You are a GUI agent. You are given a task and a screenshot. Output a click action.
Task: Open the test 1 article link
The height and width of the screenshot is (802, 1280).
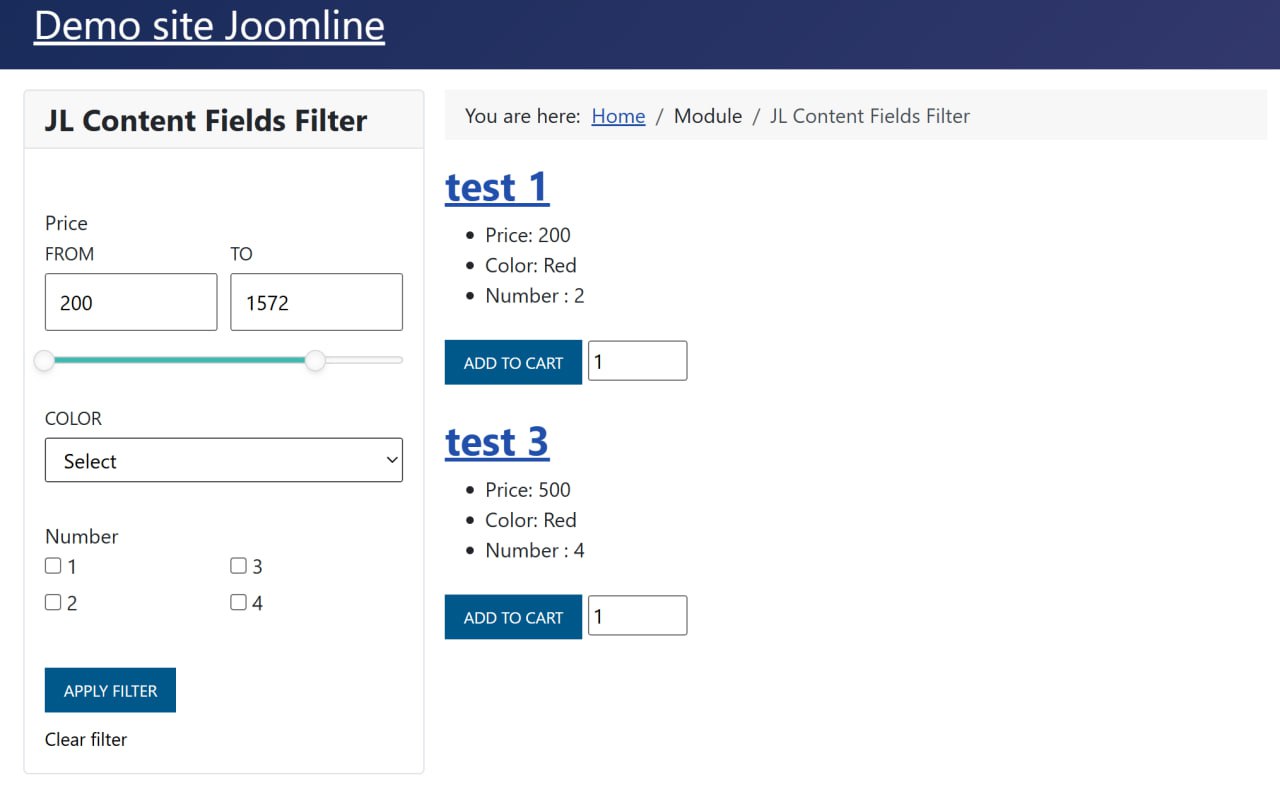click(x=497, y=188)
